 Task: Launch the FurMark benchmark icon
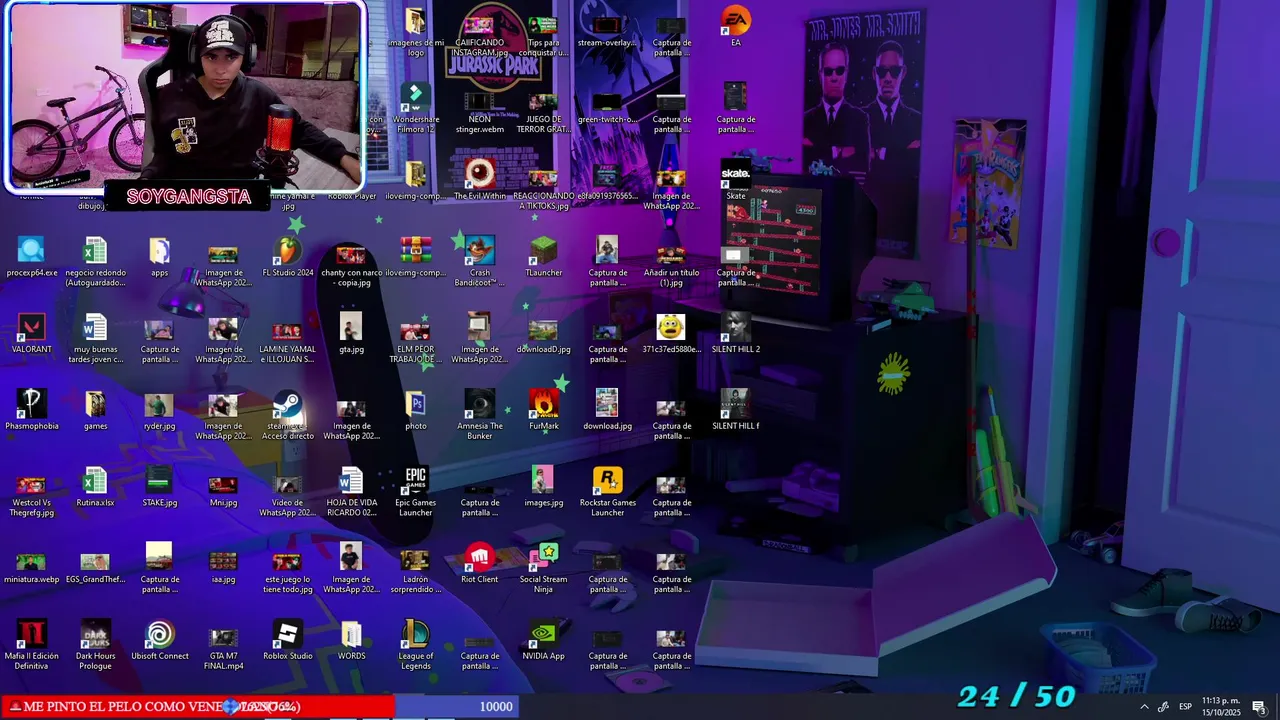point(544,410)
